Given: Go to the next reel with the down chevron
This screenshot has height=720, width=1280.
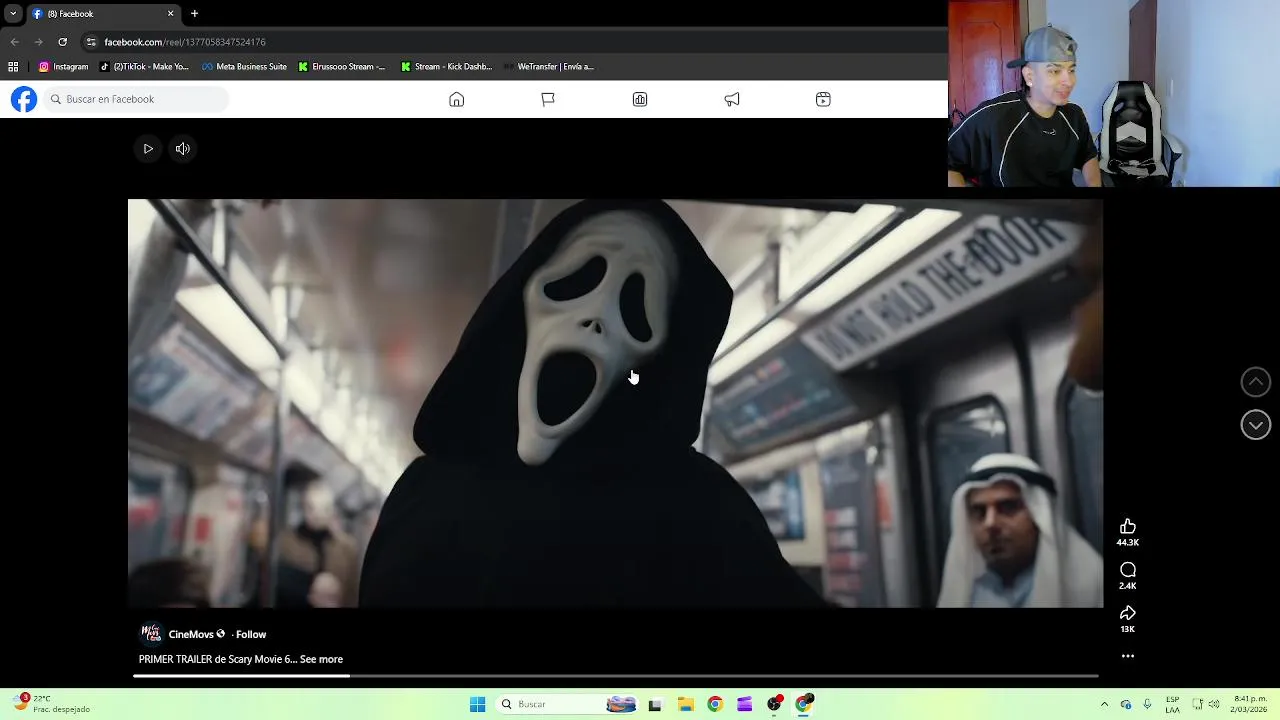Looking at the screenshot, I should pyautogui.click(x=1256, y=425).
